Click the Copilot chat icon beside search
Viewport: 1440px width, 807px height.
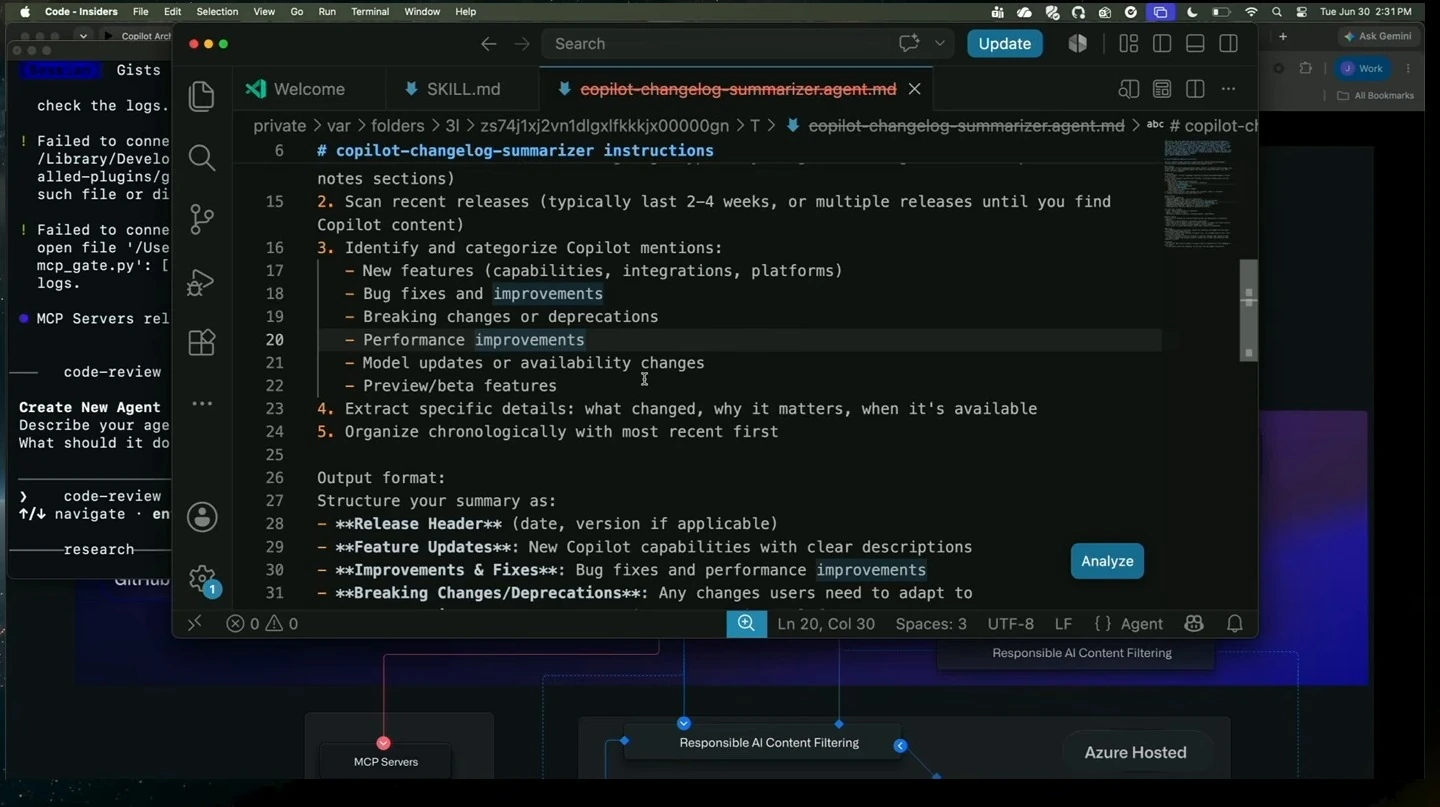[x=909, y=44]
